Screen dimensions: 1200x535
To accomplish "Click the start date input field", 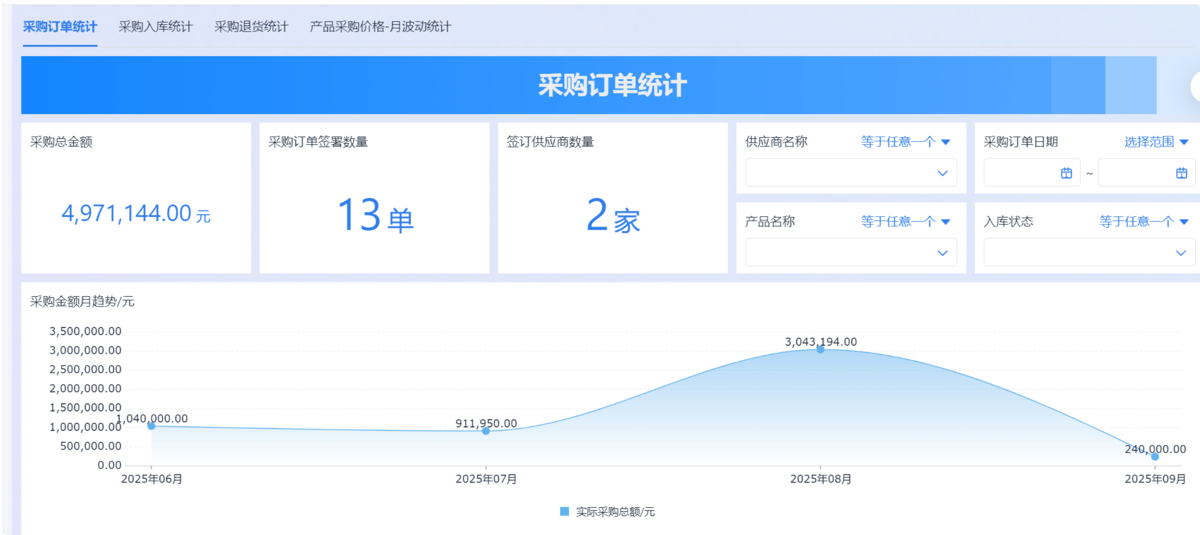I will click(x=1020, y=173).
